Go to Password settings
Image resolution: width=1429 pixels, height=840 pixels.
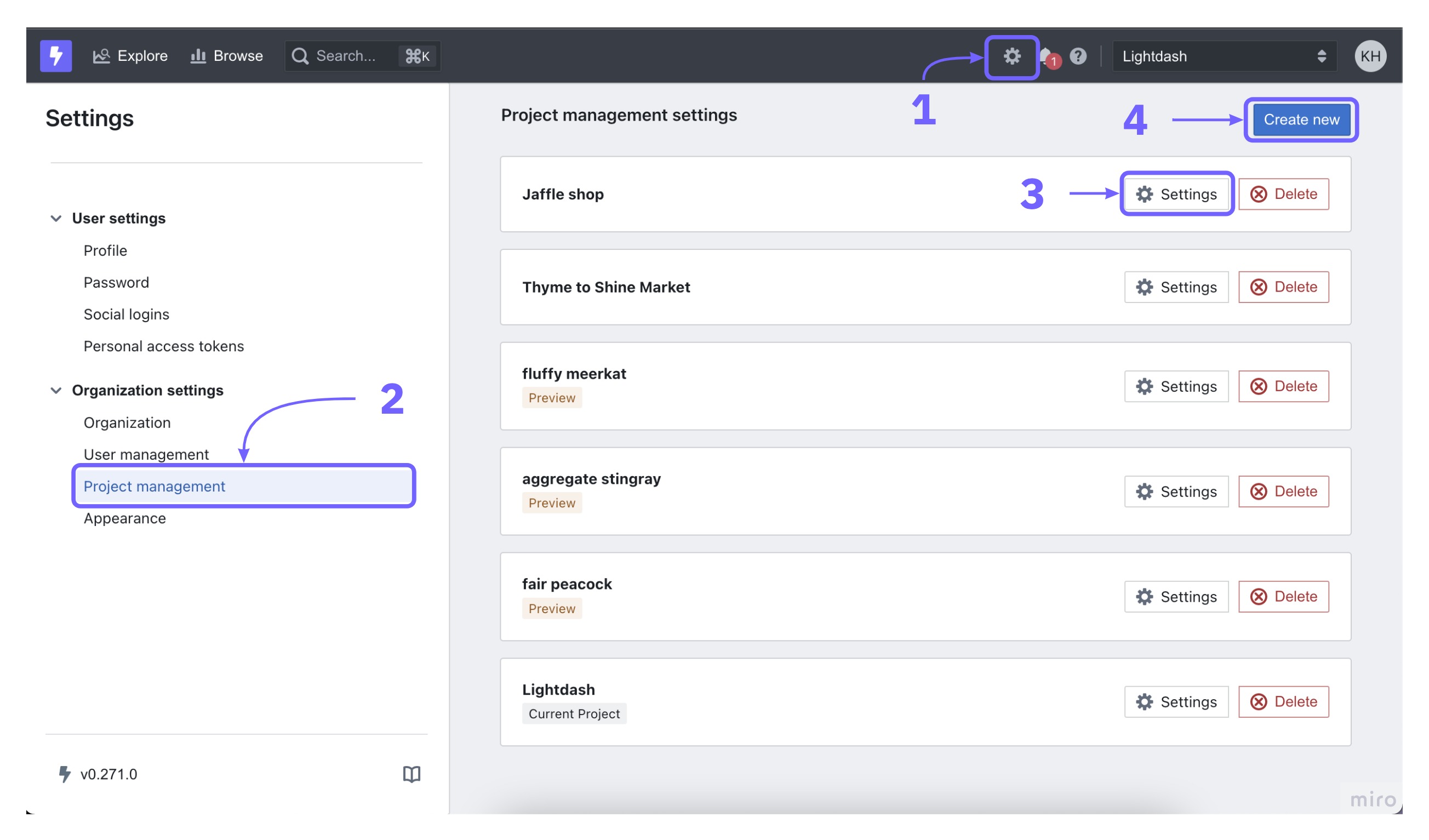click(x=116, y=282)
